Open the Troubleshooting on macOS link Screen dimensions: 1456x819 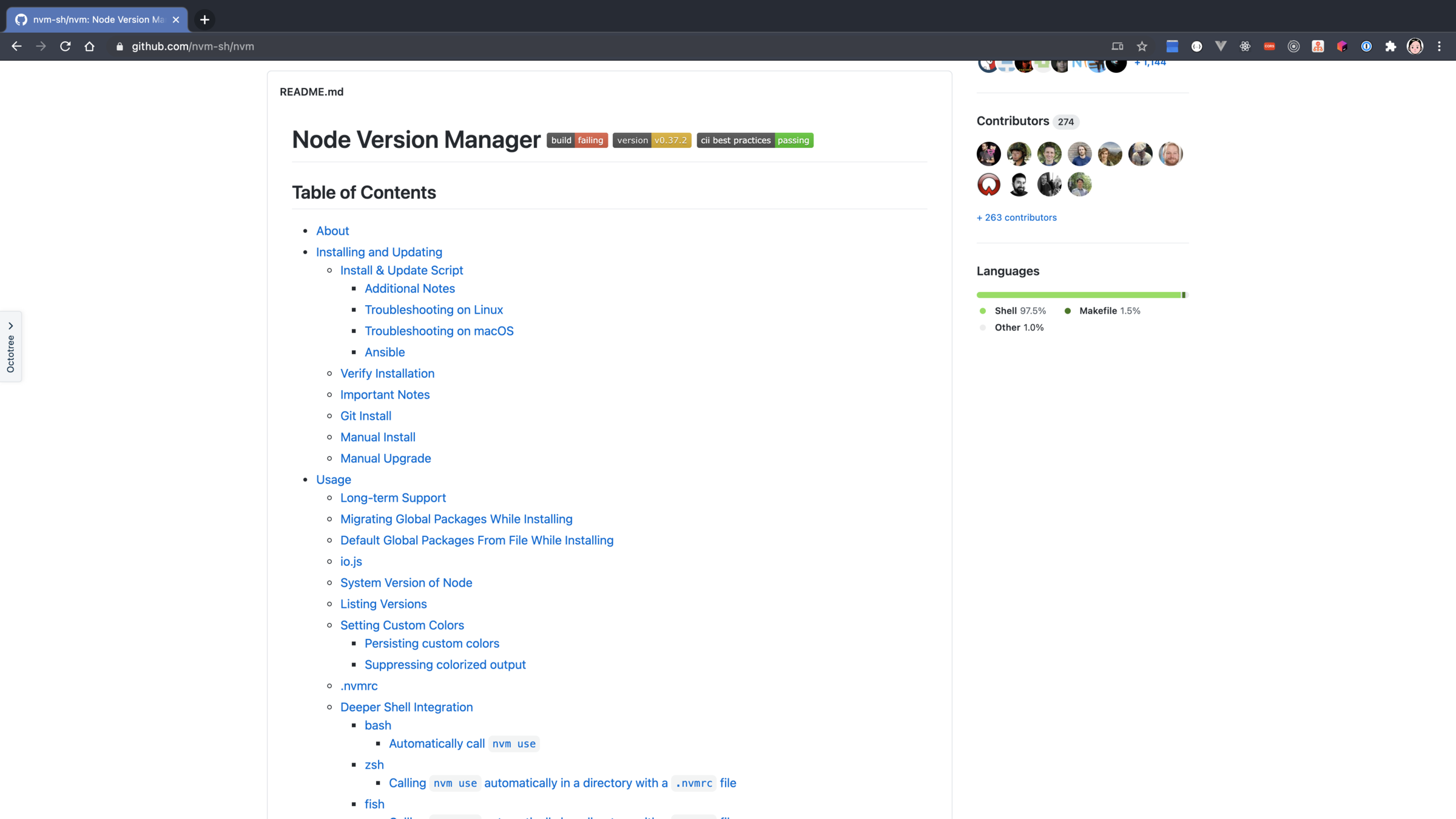click(439, 331)
